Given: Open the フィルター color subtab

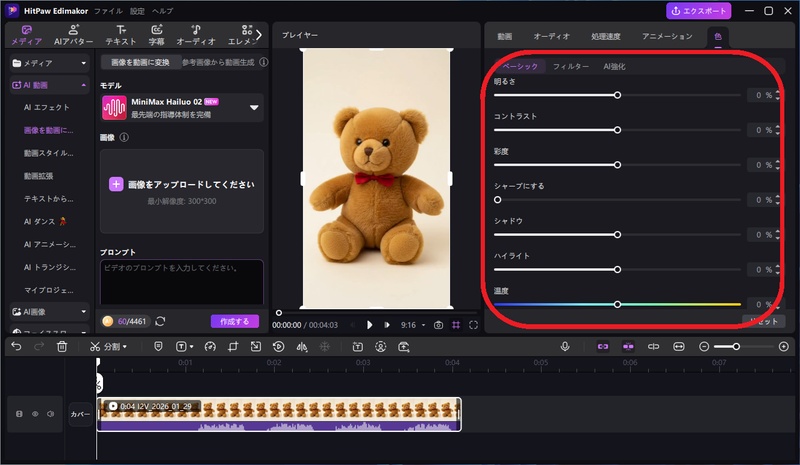Looking at the screenshot, I should pyautogui.click(x=570, y=66).
